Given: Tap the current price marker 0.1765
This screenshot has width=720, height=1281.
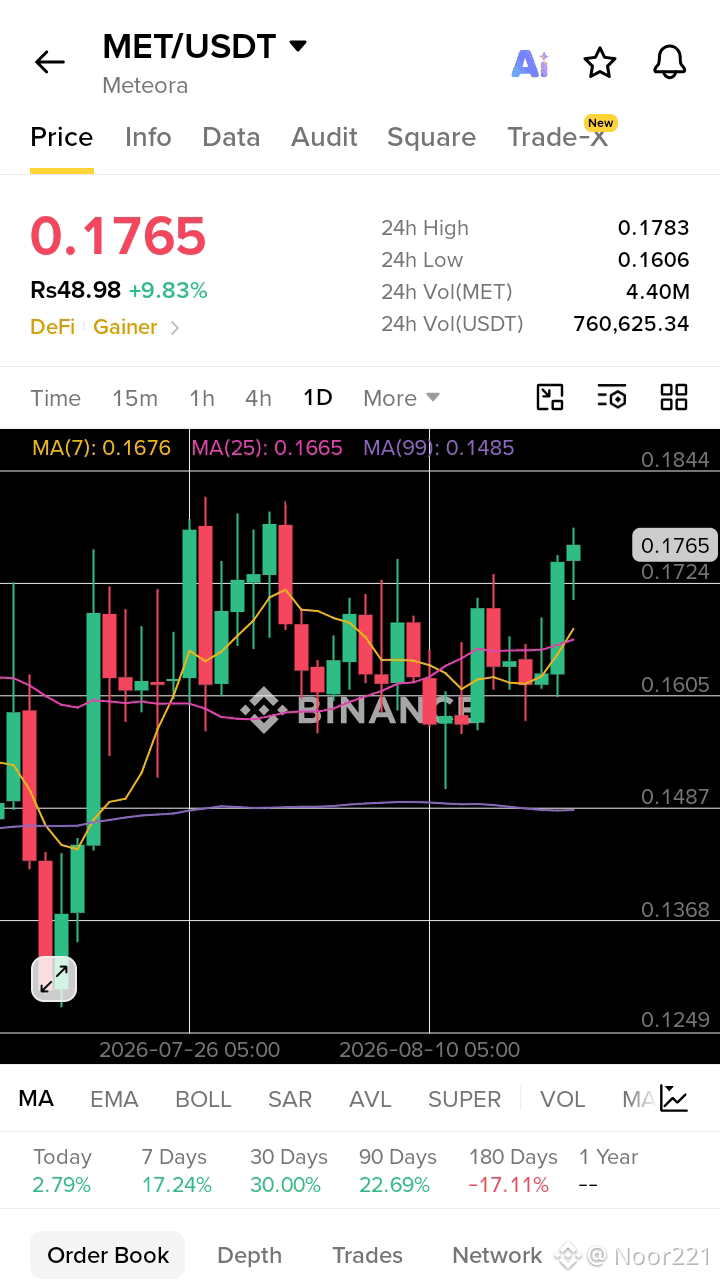Looking at the screenshot, I should click(675, 545).
